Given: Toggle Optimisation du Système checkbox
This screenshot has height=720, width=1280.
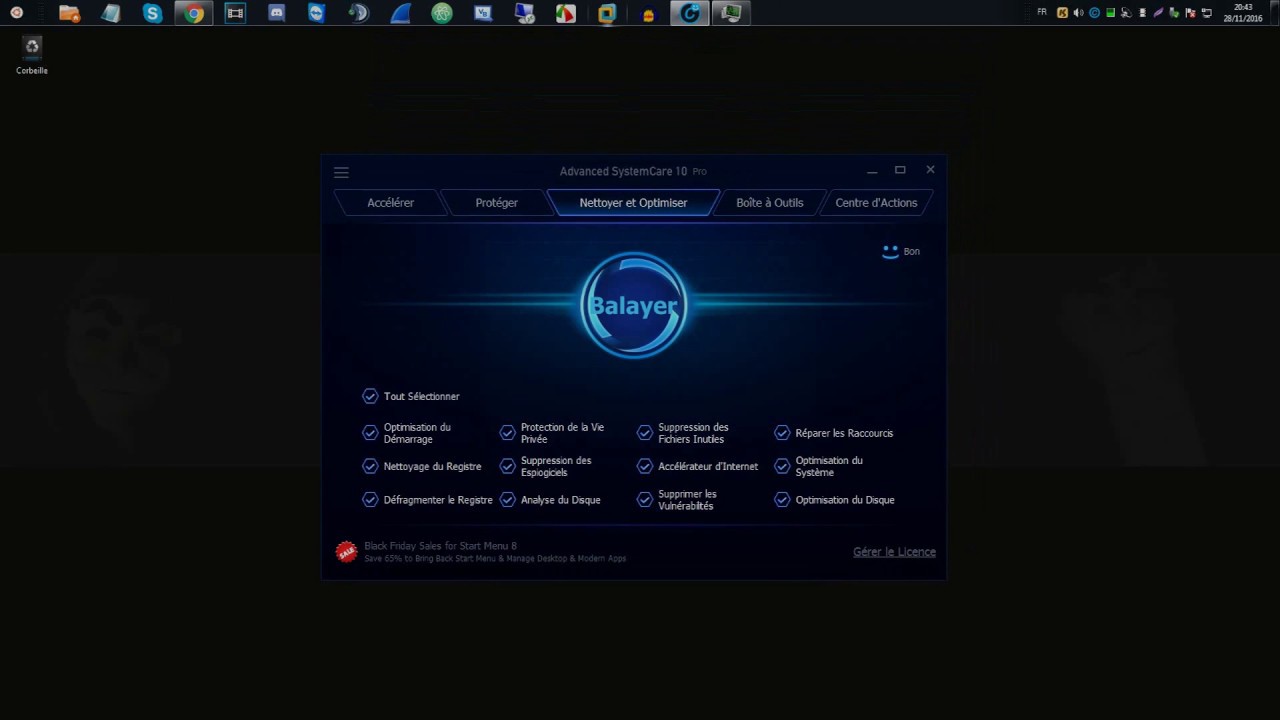Looking at the screenshot, I should pos(782,466).
